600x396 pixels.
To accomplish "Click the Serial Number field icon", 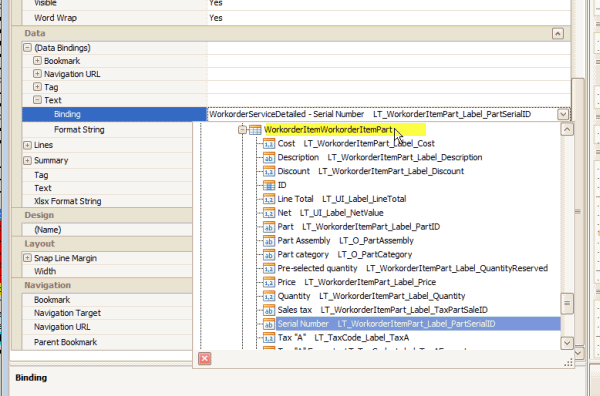I will pos(269,324).
